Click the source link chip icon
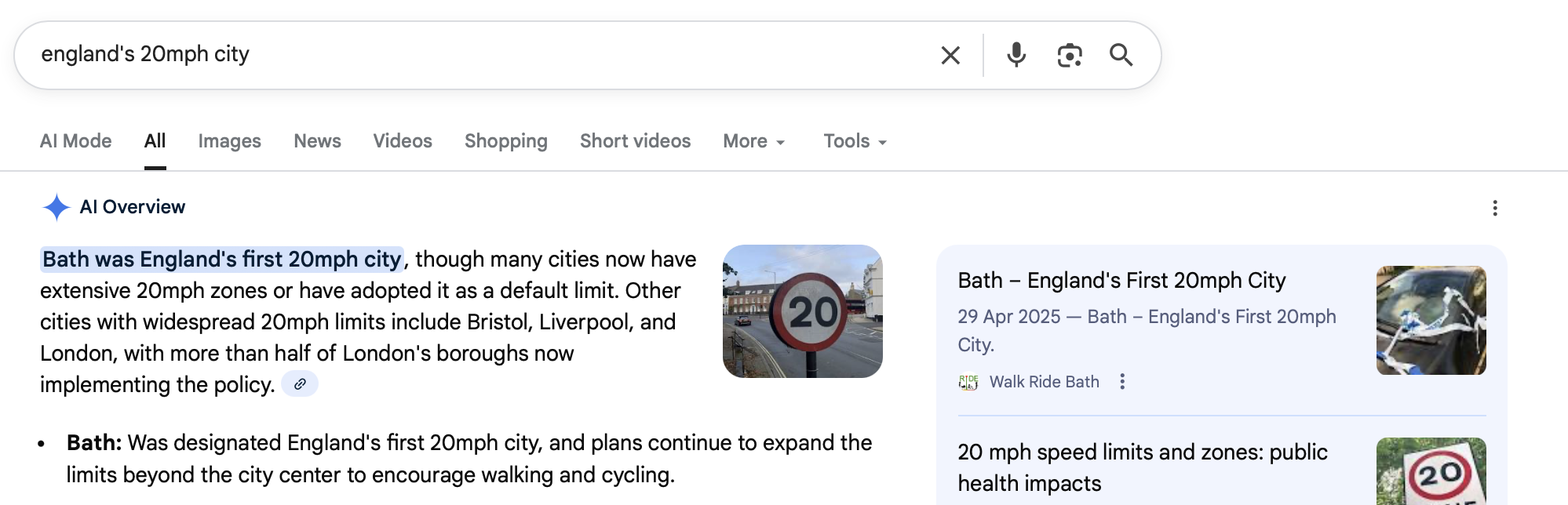The height and width of the screenshot is (505, 1568). [x=300, y=384]
